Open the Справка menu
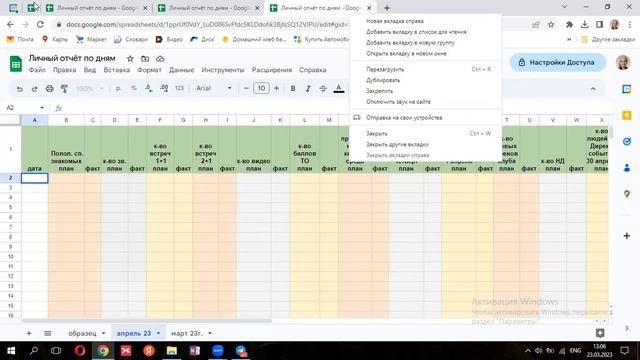Screen dimensions: 640x360 (313, 70)
